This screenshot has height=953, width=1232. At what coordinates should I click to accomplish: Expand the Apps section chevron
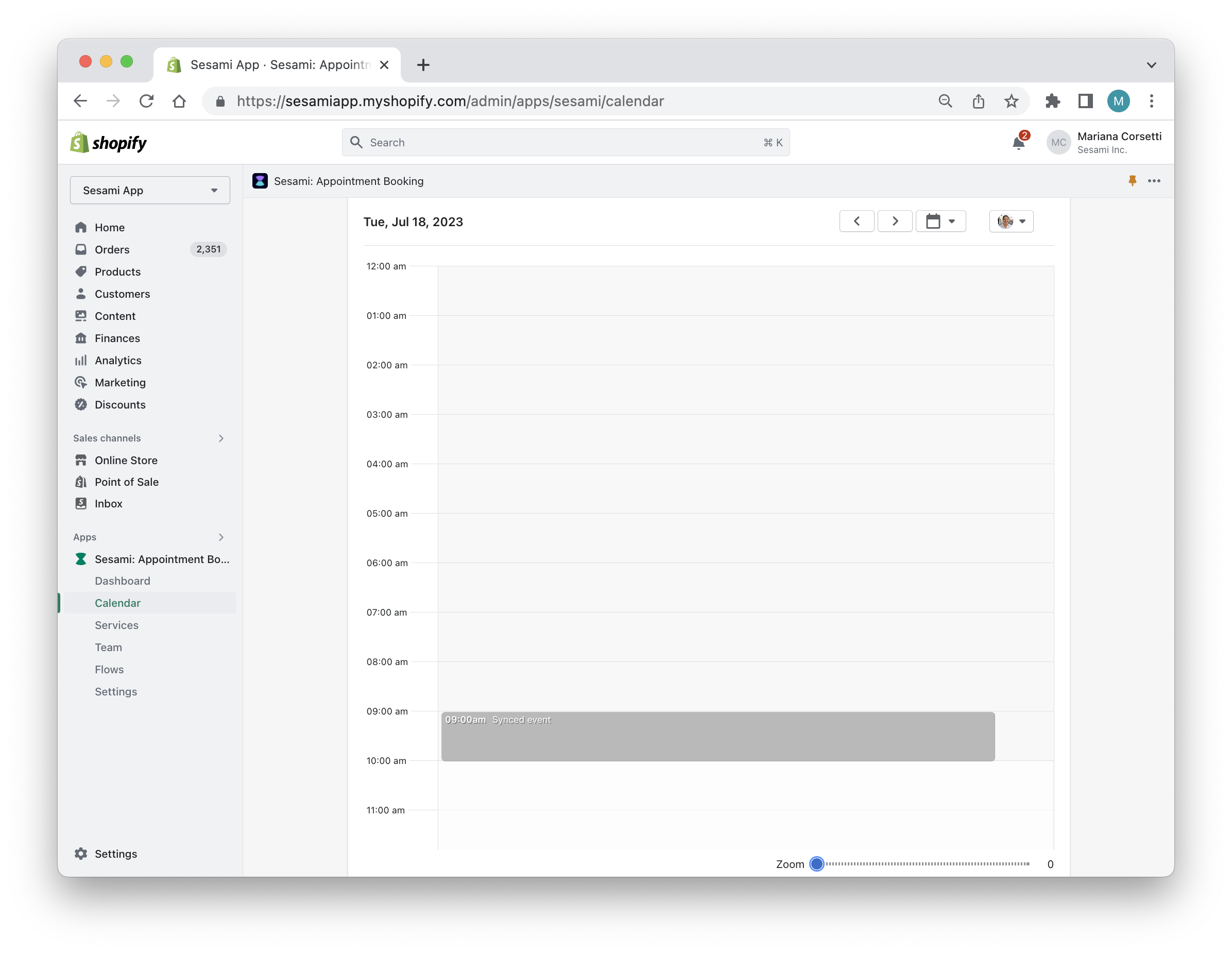pos(221,537)
